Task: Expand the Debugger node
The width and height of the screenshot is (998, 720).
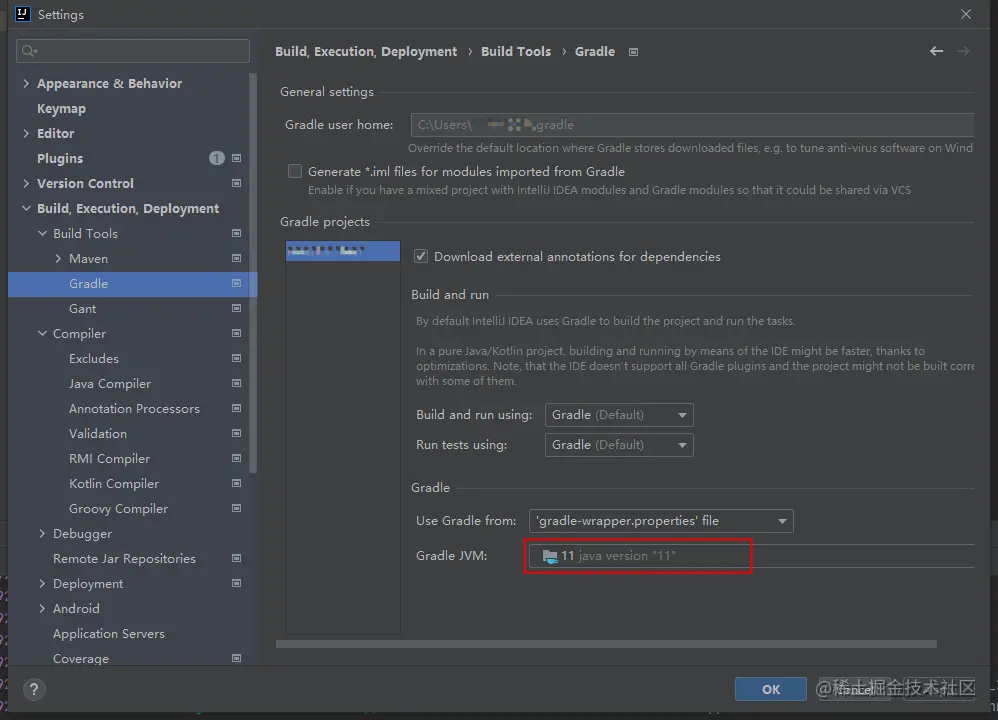Action: click(42, 533)
